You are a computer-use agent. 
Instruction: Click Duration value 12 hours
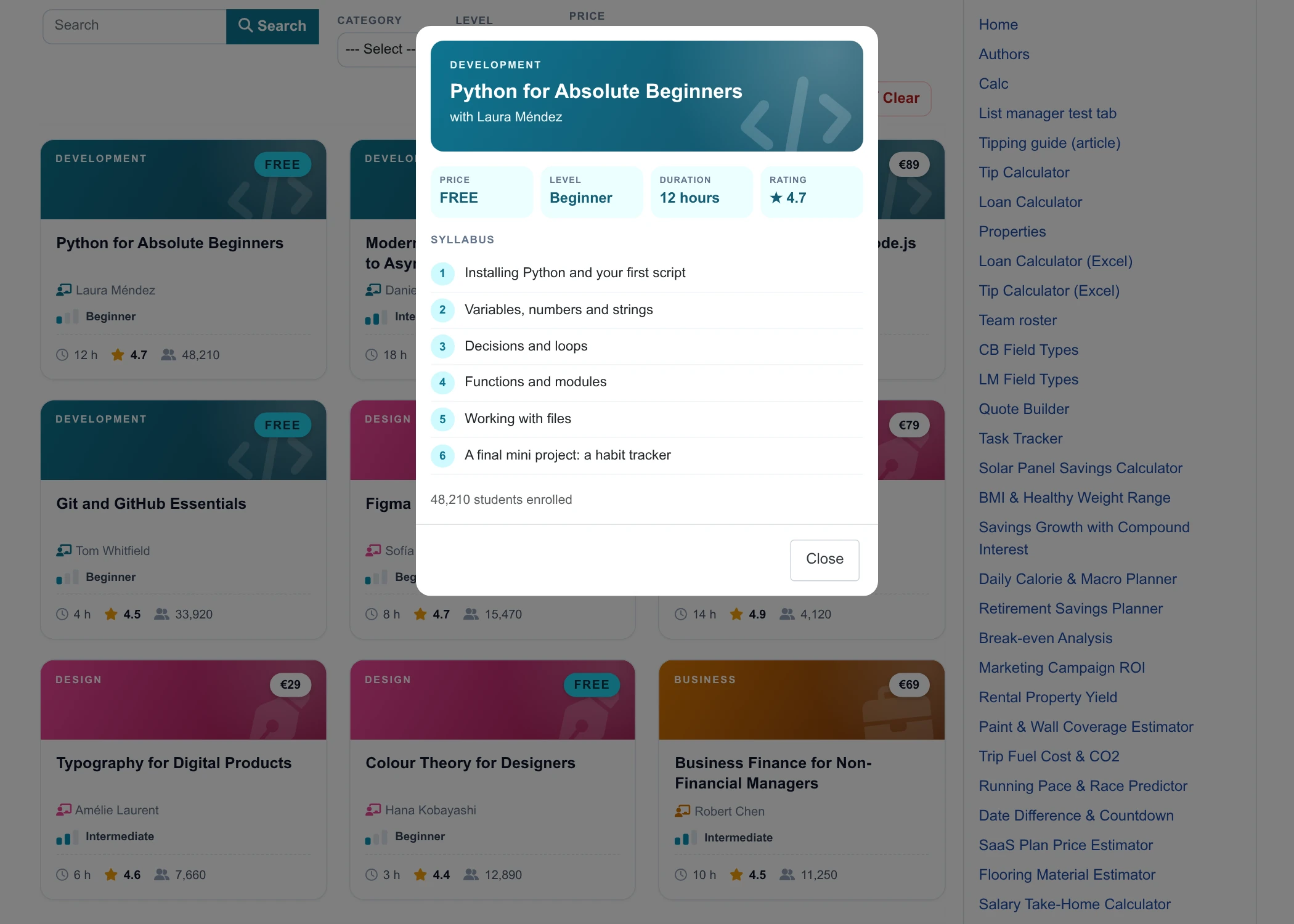pyautogui.click(x=690, y=198)
